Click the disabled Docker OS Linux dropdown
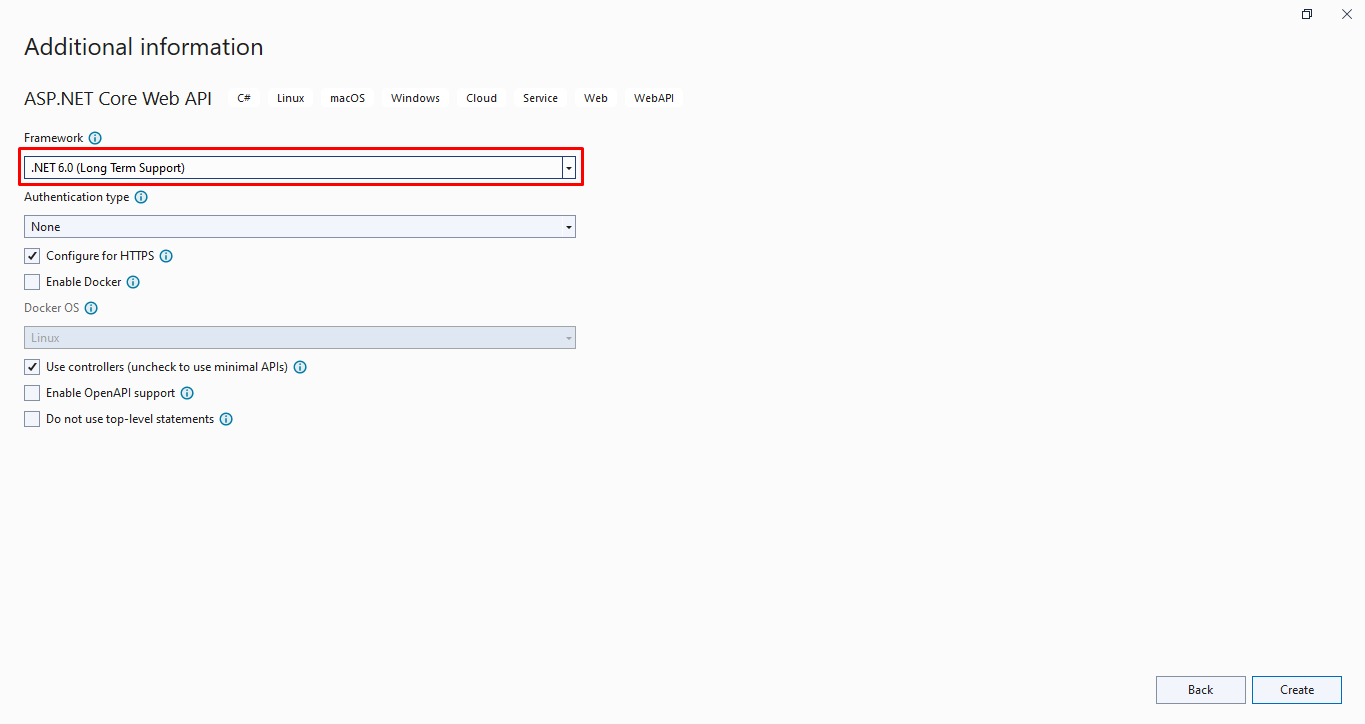Screen dimensions: 1365x724 [x=300, y=338]
